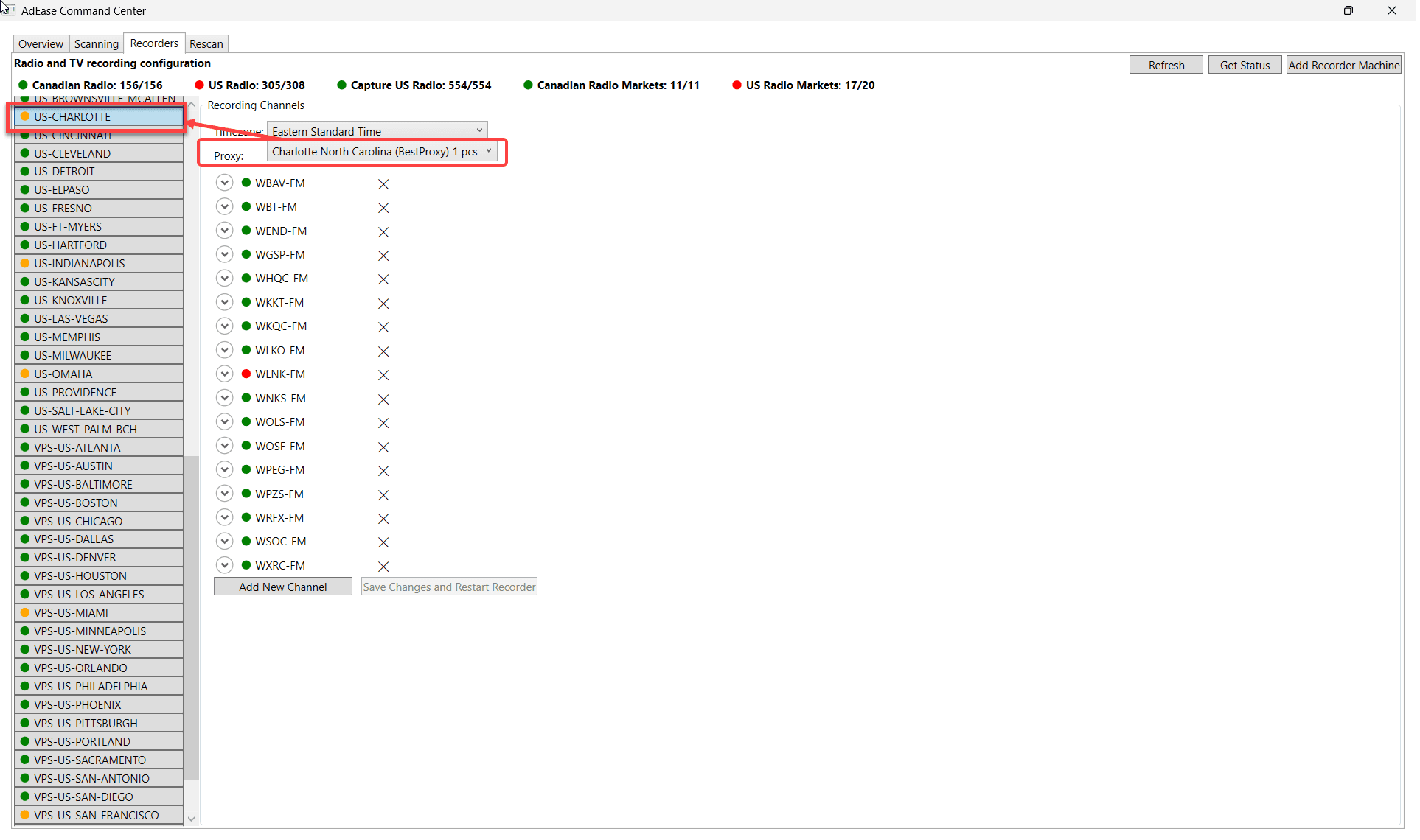1420x840 pixels.
Task: Expand the WBT-FM channel chevron
Action: click(225, 206)
